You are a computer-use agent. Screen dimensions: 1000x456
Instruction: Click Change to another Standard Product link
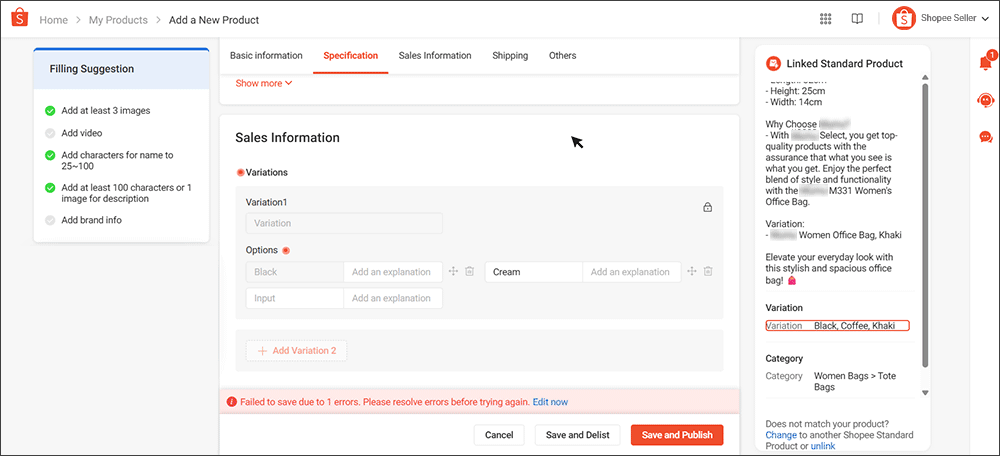click(x=781, y=435)
